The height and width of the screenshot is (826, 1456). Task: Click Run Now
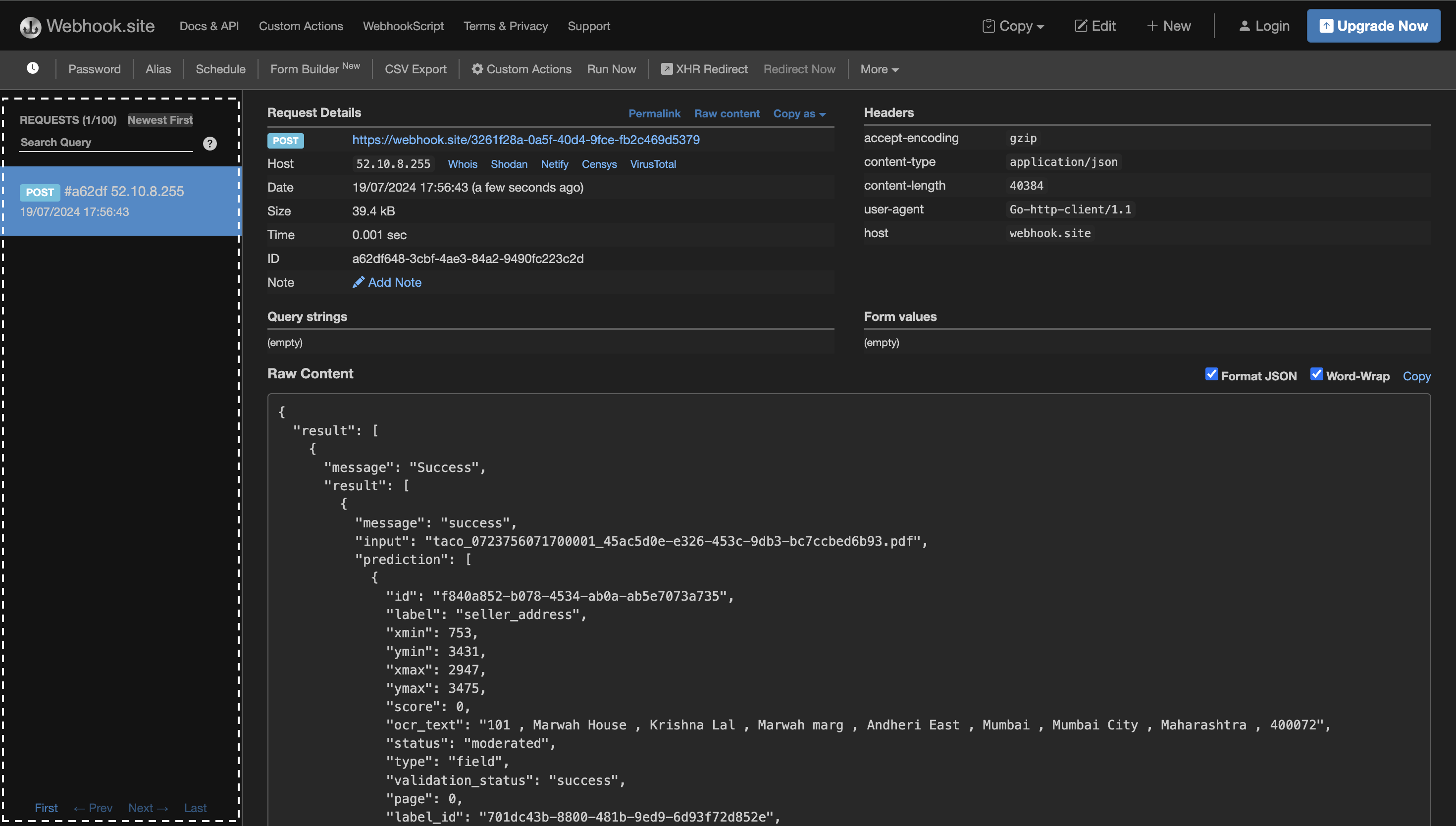612,69
